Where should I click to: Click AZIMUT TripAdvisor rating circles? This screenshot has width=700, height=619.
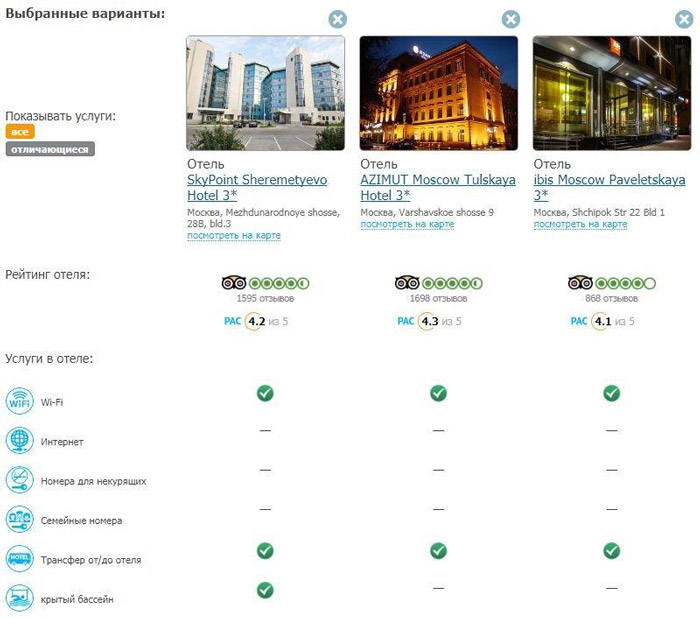pos(452,283)
